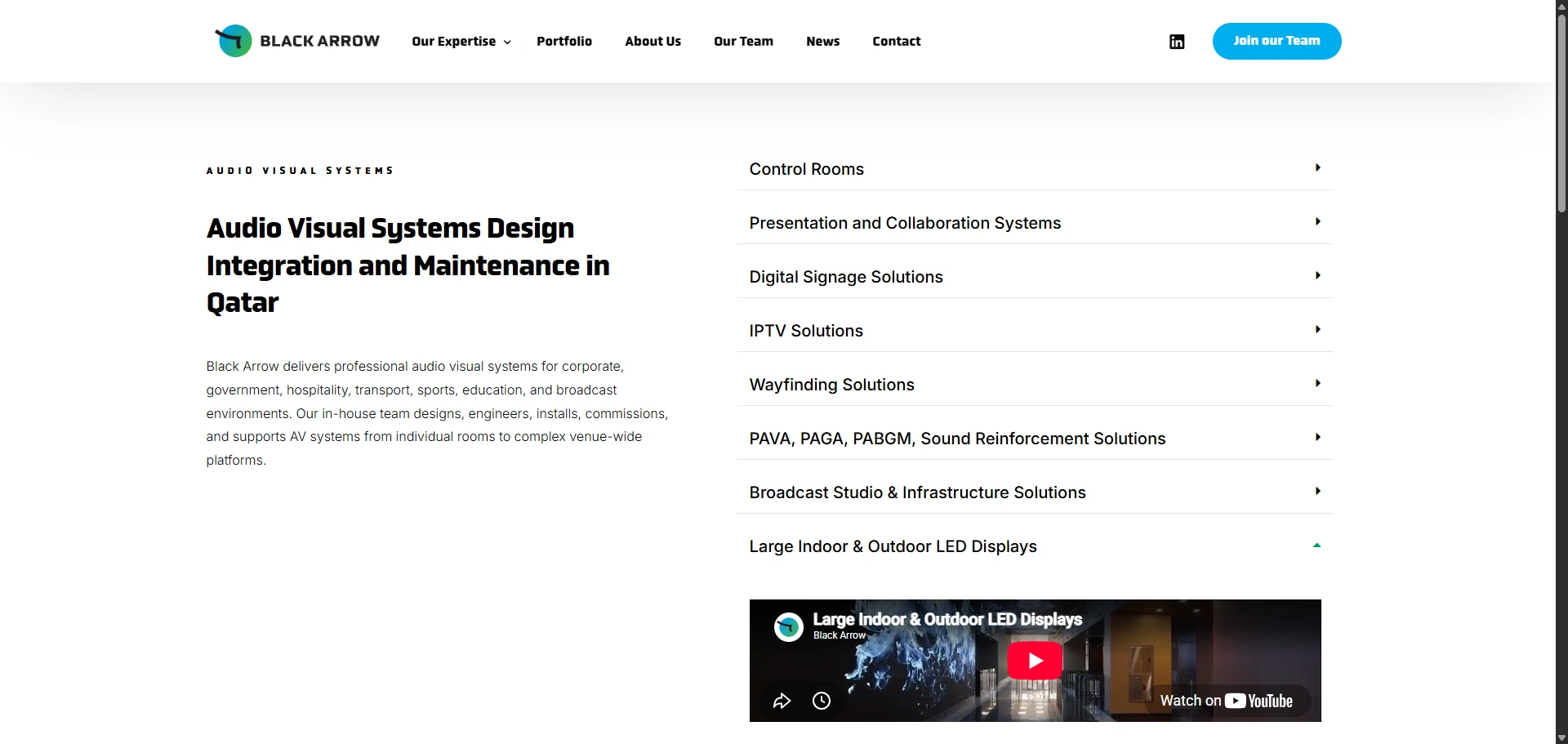Click the video share arrow icon
The image size is (1568, 744).
pyautogui.click(x=782, y=701)
